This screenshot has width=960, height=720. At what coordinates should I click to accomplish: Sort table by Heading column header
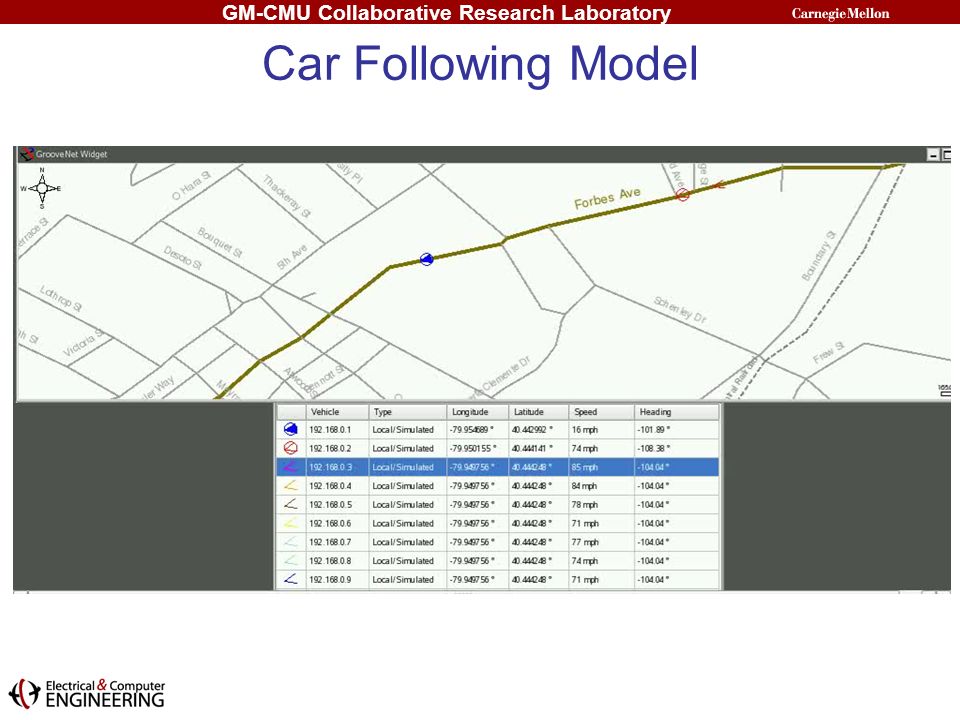(677, 412)
